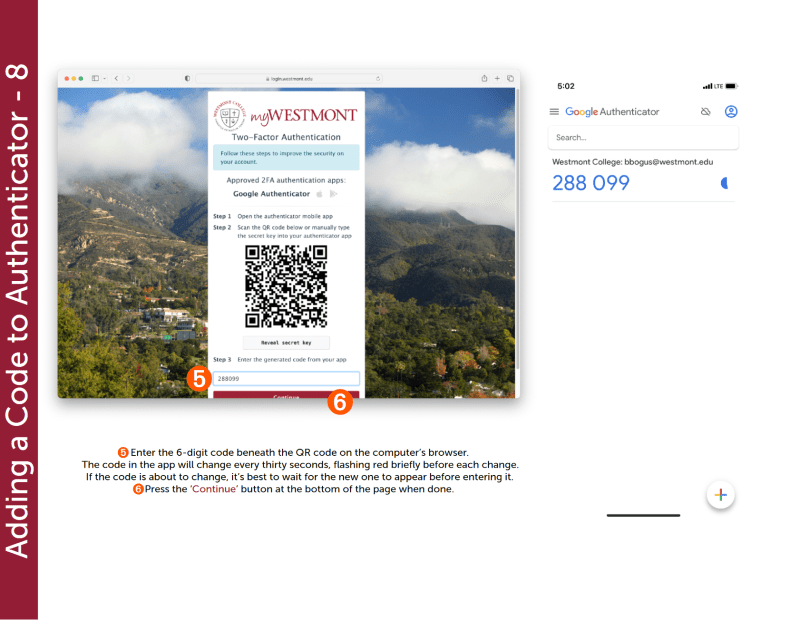Click the Continue button
This screenshot has width=800, height=620.
[286, 395]
